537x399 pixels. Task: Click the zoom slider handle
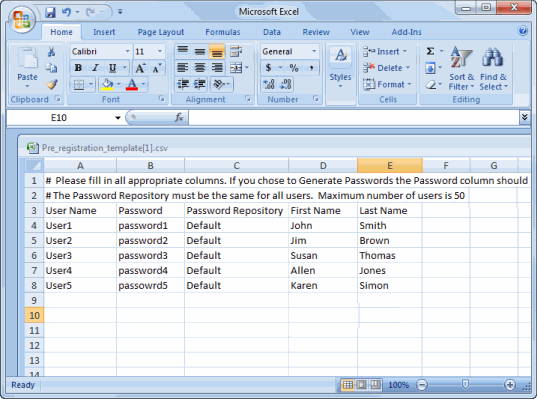(x=465, y=384)
